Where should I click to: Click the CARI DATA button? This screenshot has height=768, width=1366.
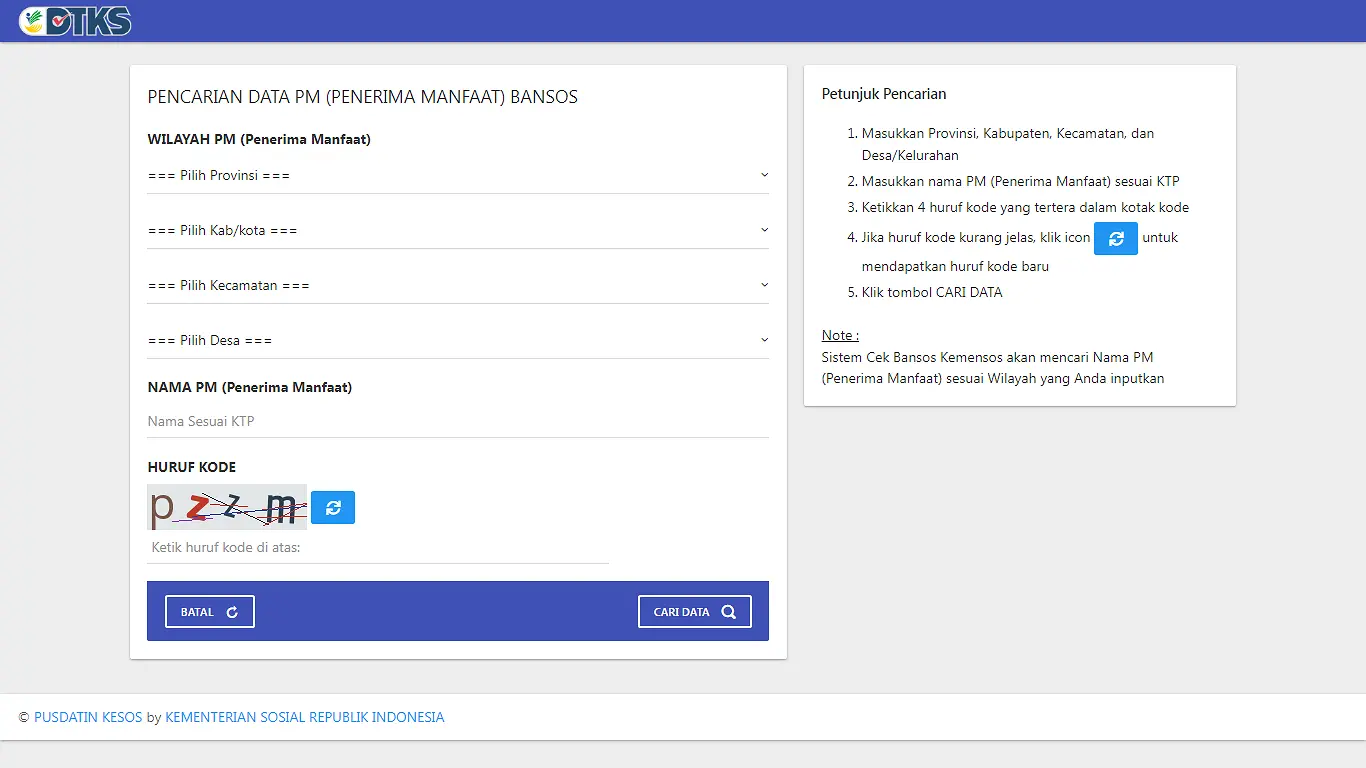695,612
